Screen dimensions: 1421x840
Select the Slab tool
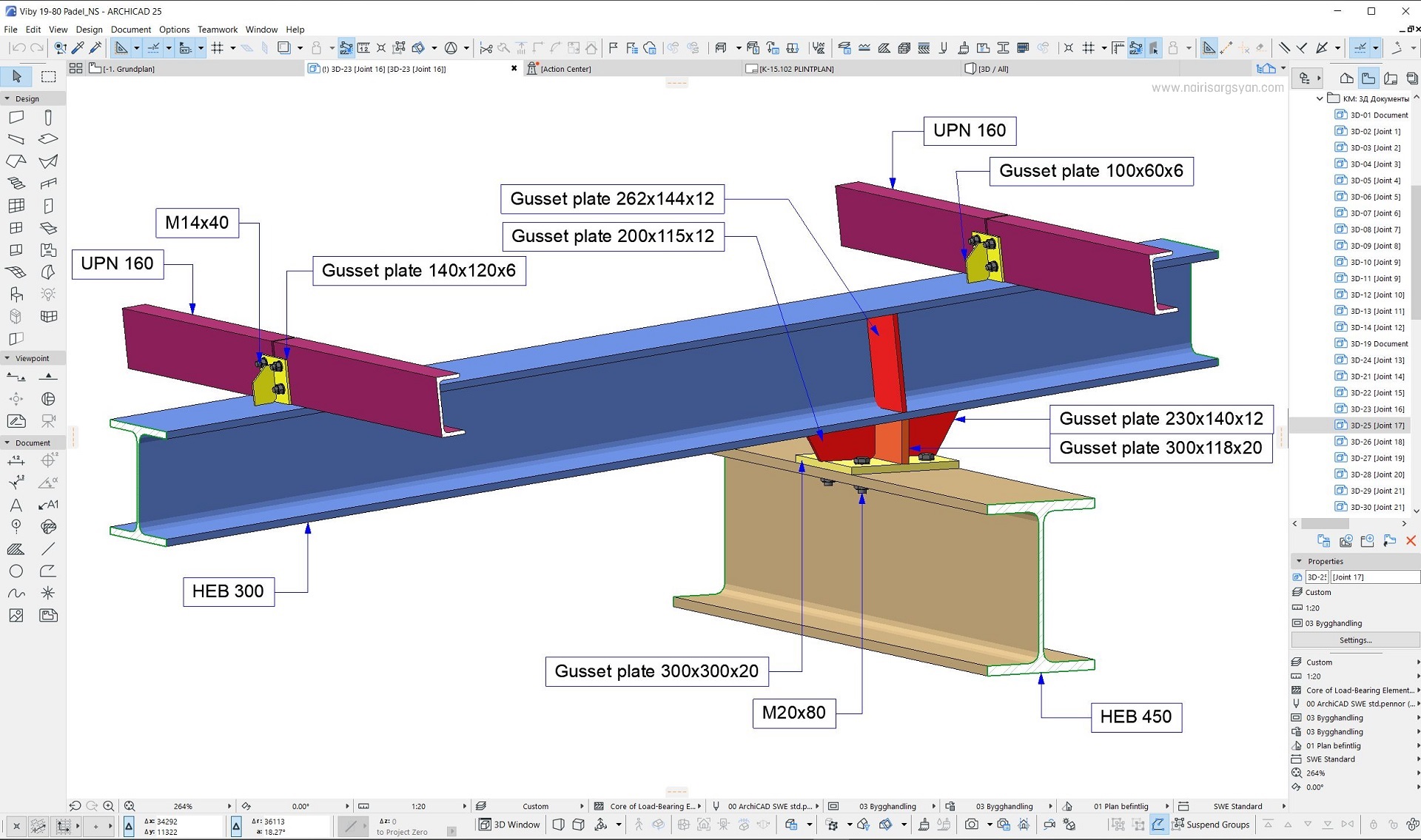pos(48,139)
